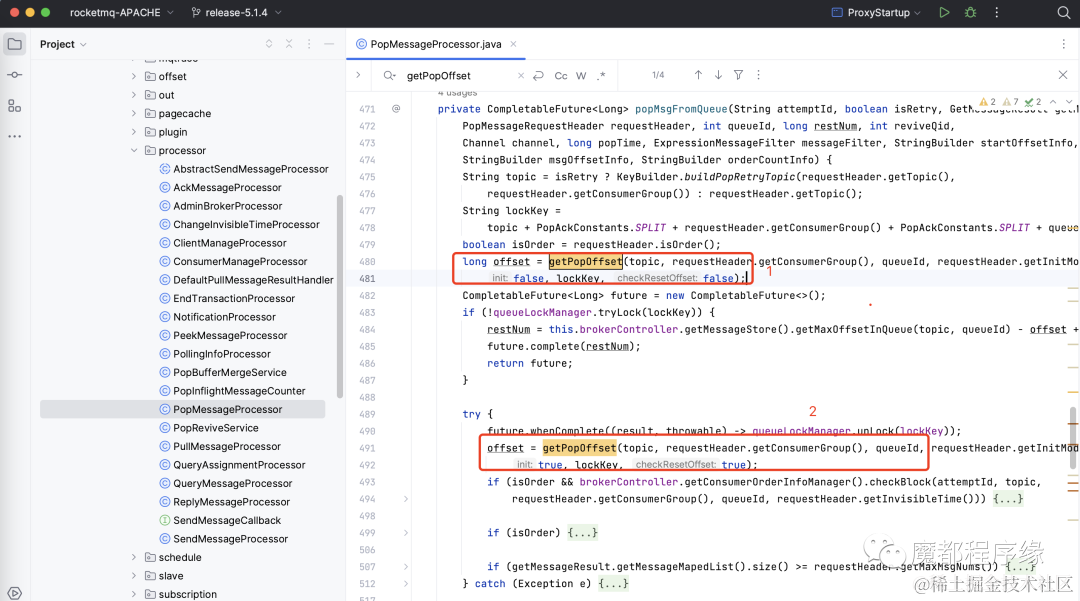Expand the schedule folder
1080x601 pixels.
pyautogui.click(x=134, y=558)
